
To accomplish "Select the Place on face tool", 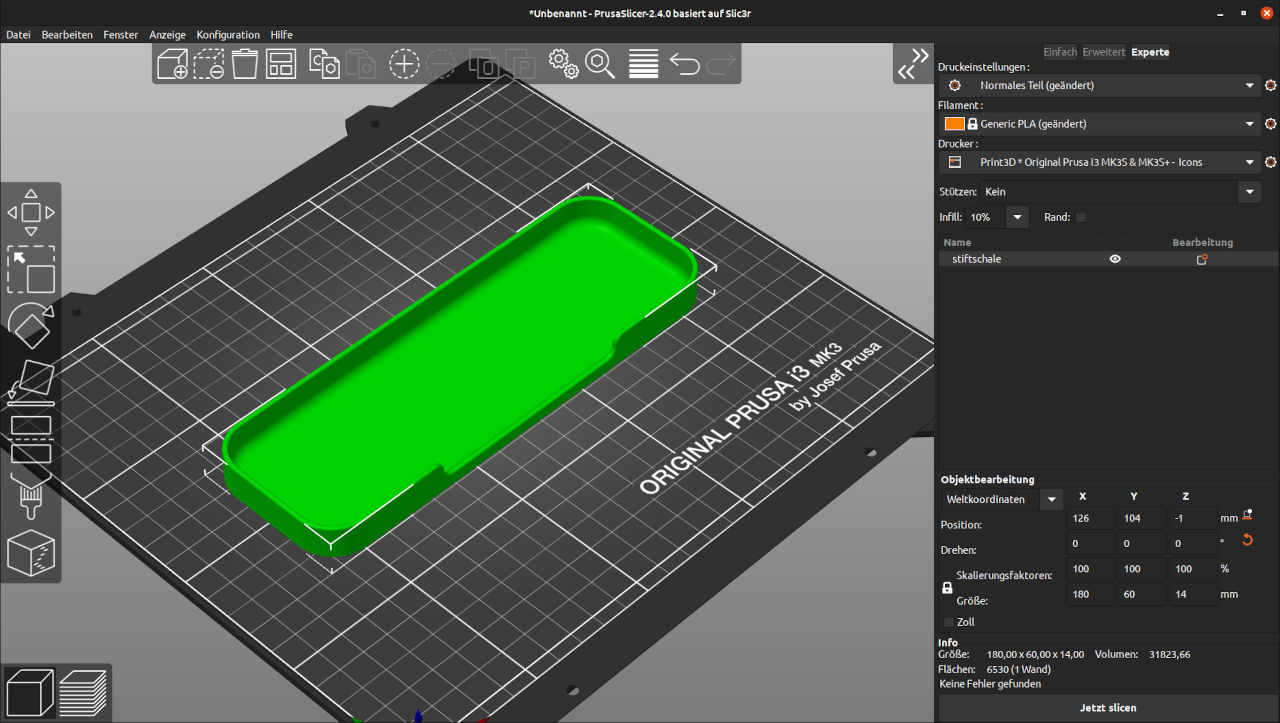I will 31,381.
